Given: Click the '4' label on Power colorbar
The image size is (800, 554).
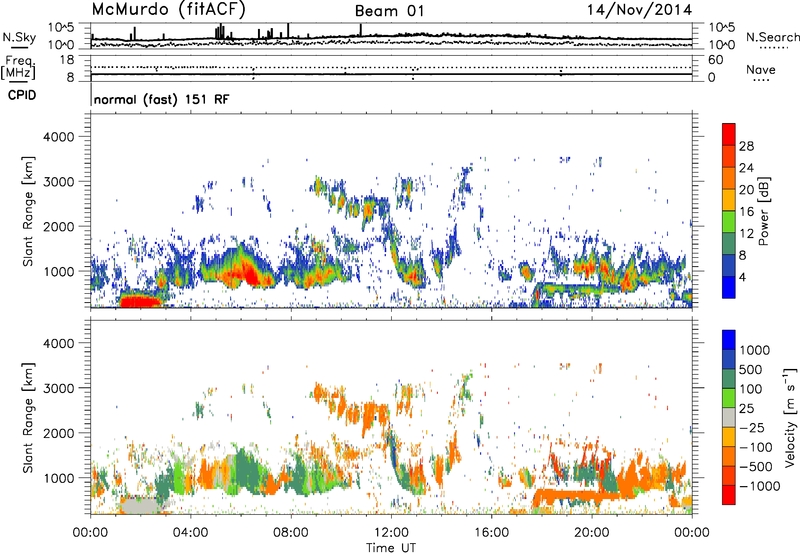Looking at the screenshot, I should point(742,277).
